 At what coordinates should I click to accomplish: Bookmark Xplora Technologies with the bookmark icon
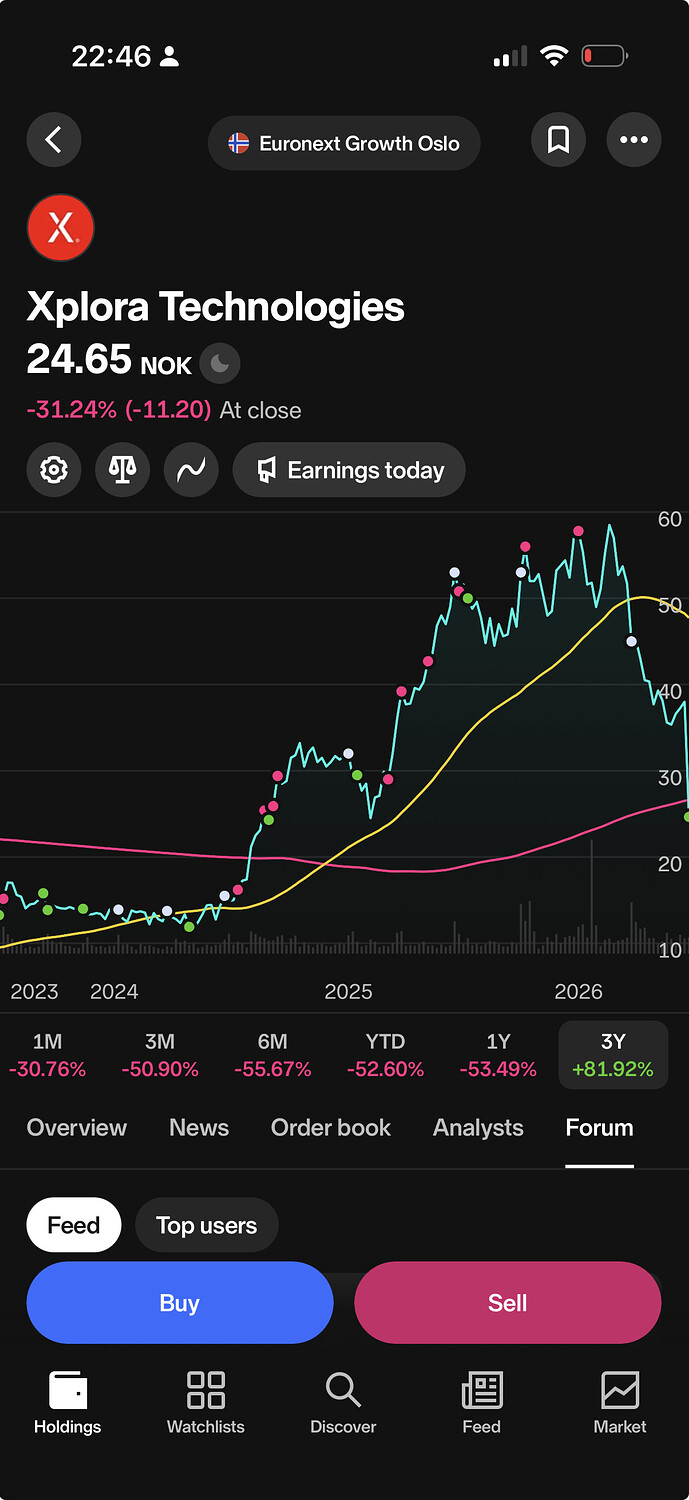558,140
